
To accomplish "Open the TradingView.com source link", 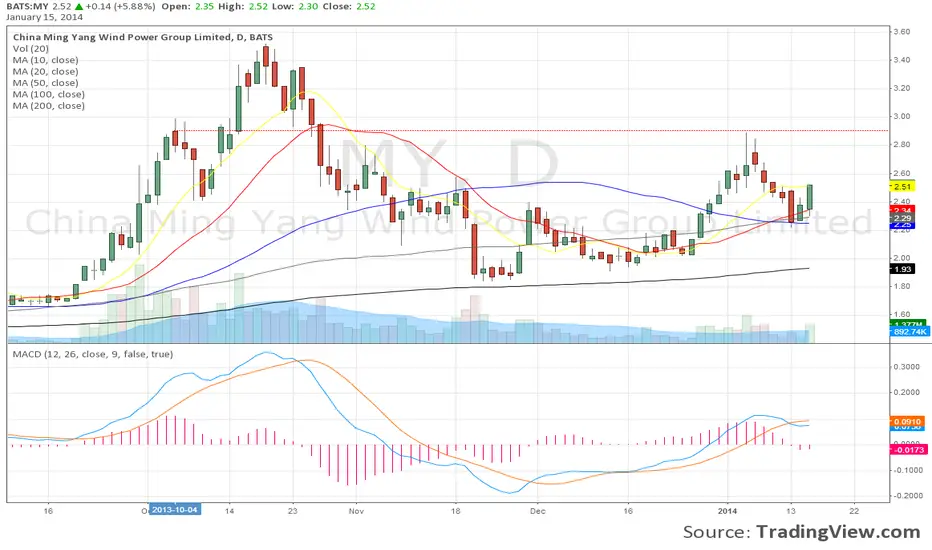I will (838, 532).
